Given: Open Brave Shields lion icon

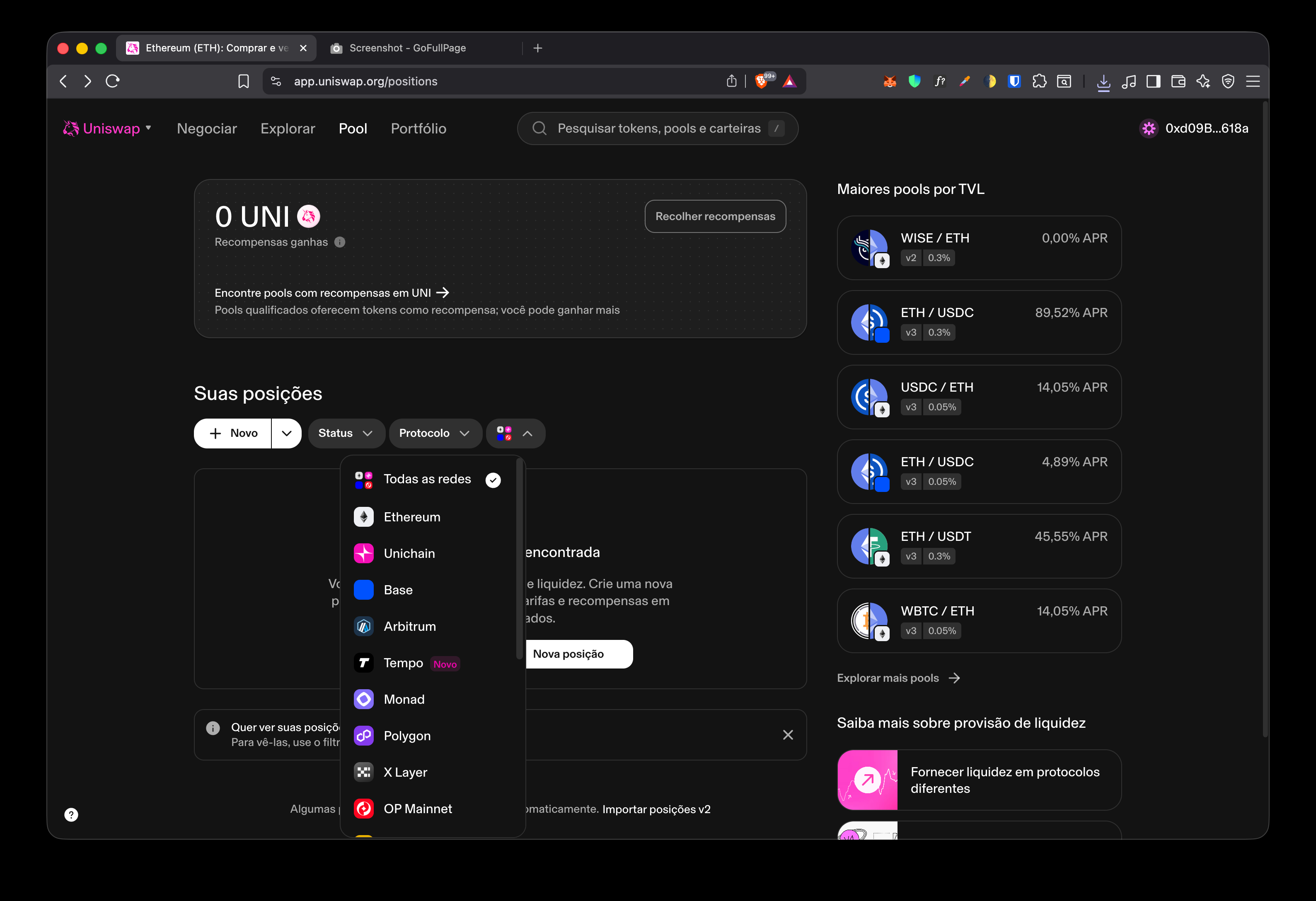Looking at the screenshot, I should [x=762, y=82].
